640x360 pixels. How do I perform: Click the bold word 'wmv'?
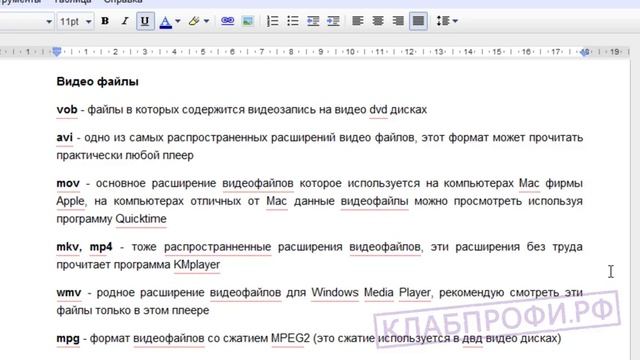(x=69, y=293)
